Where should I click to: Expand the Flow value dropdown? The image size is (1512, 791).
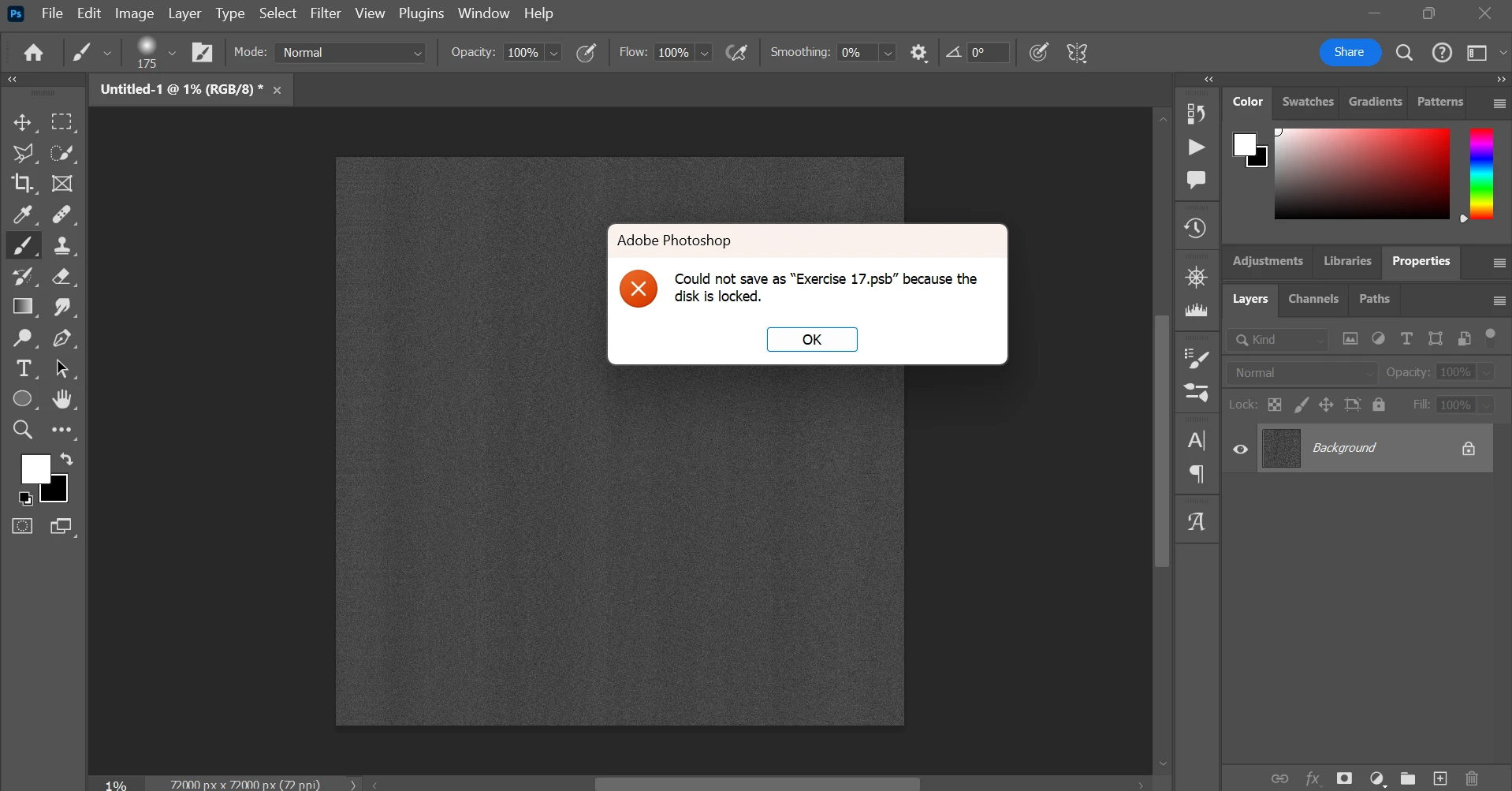click(705, 53)
